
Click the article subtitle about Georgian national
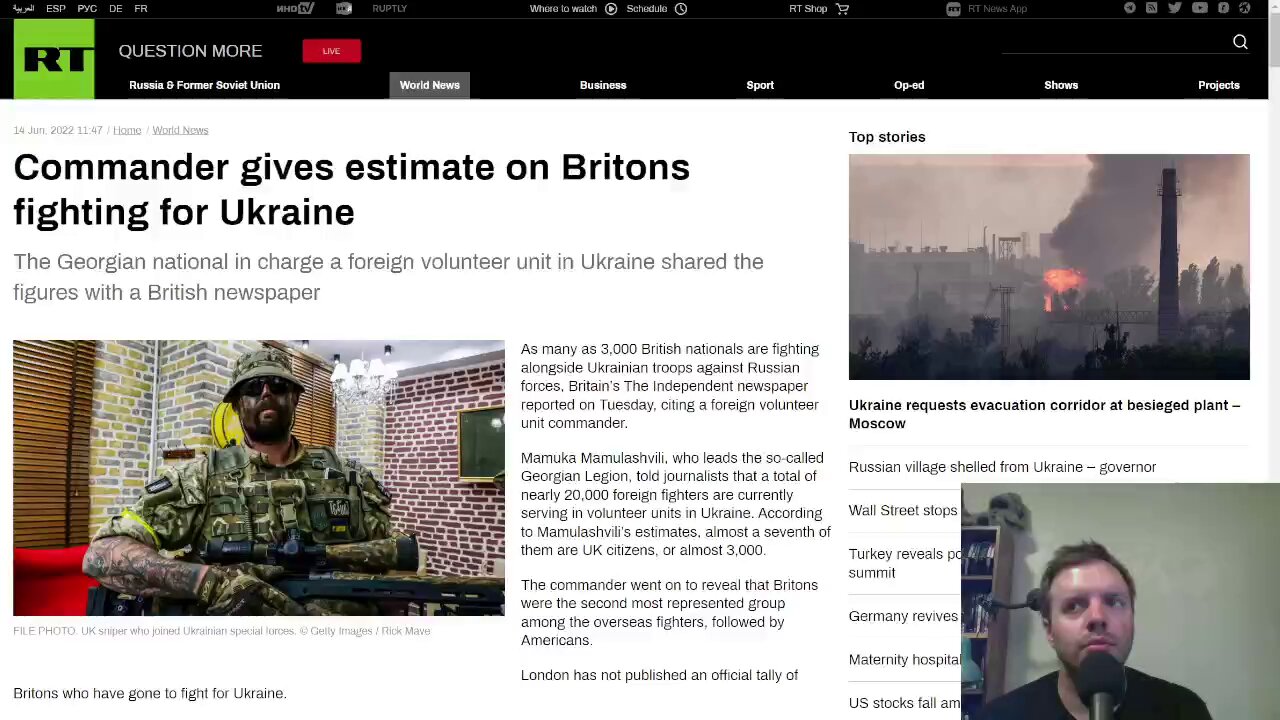tap(388, 277)
